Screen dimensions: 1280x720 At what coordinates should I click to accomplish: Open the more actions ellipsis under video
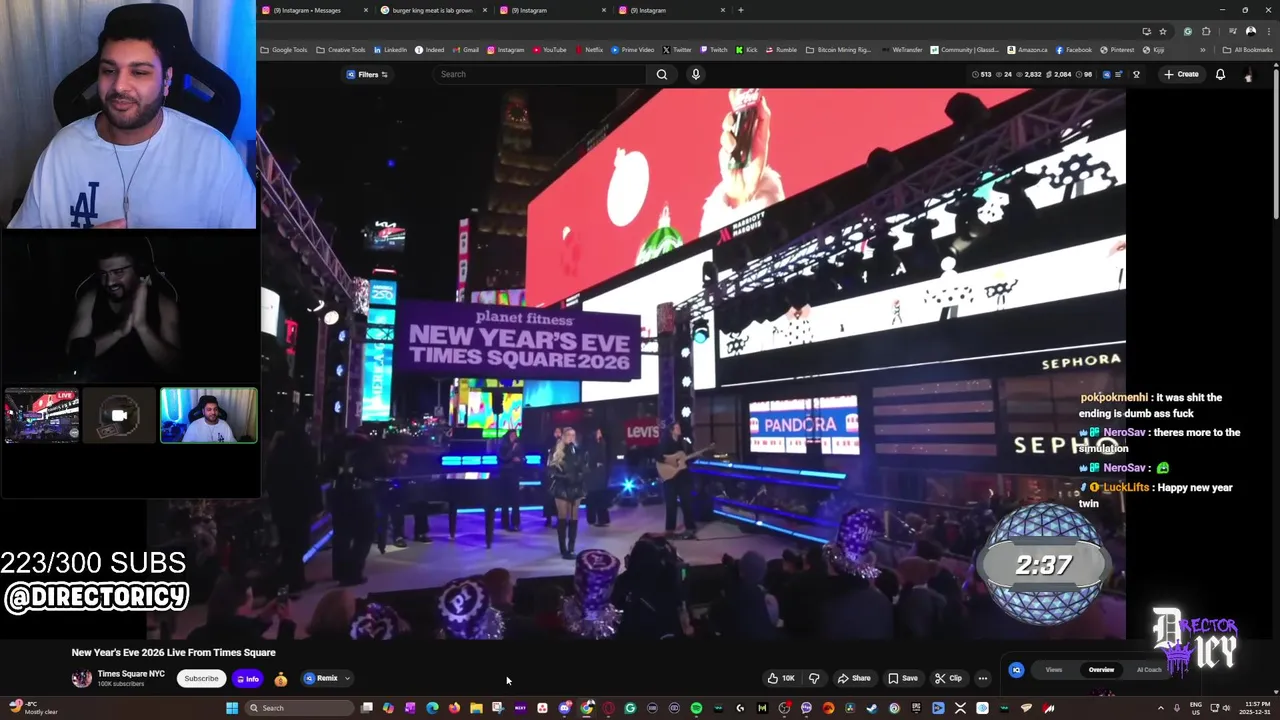pyautogui.click(x=982, y=678)
